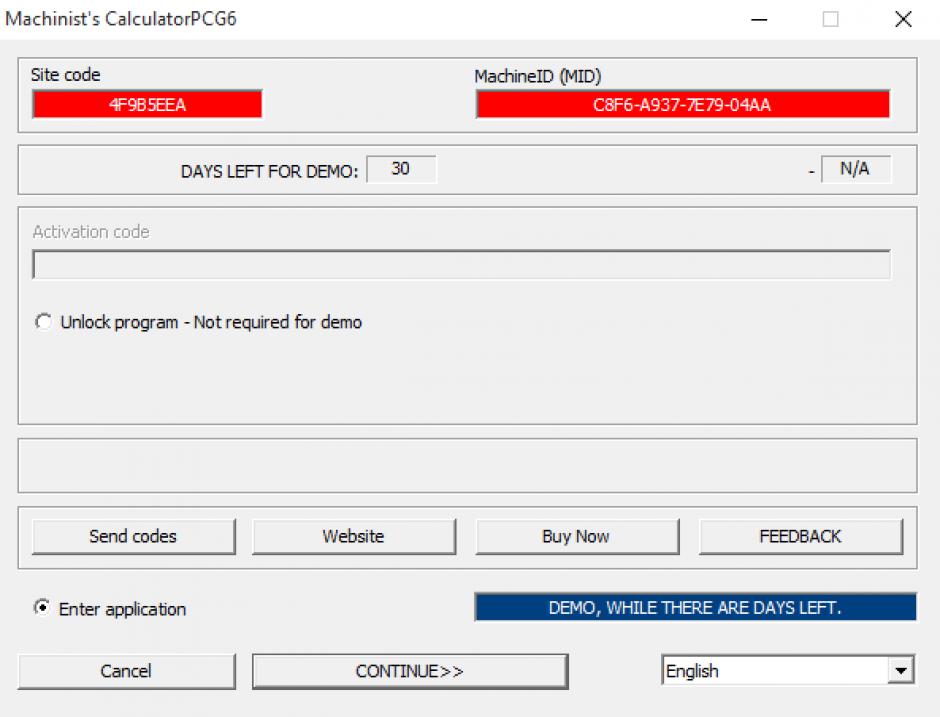Click the Activation code input field
This screenshot has height=717, width=940.
click(461, 264)
